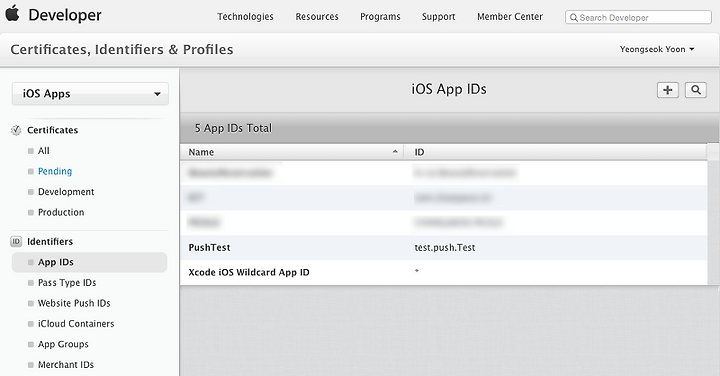This screenshot has height=376, width=720.
Task: Focus the Search Developer input field
Action: click(638, 17)
